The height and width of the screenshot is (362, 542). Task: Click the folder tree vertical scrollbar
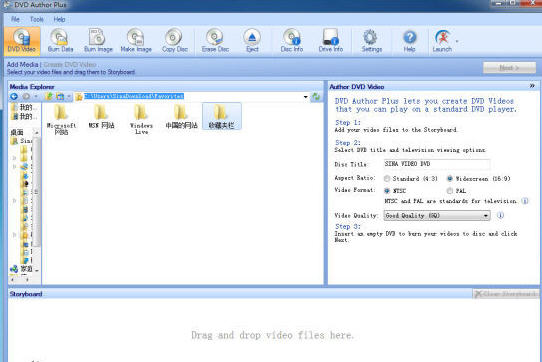[36, 191]
